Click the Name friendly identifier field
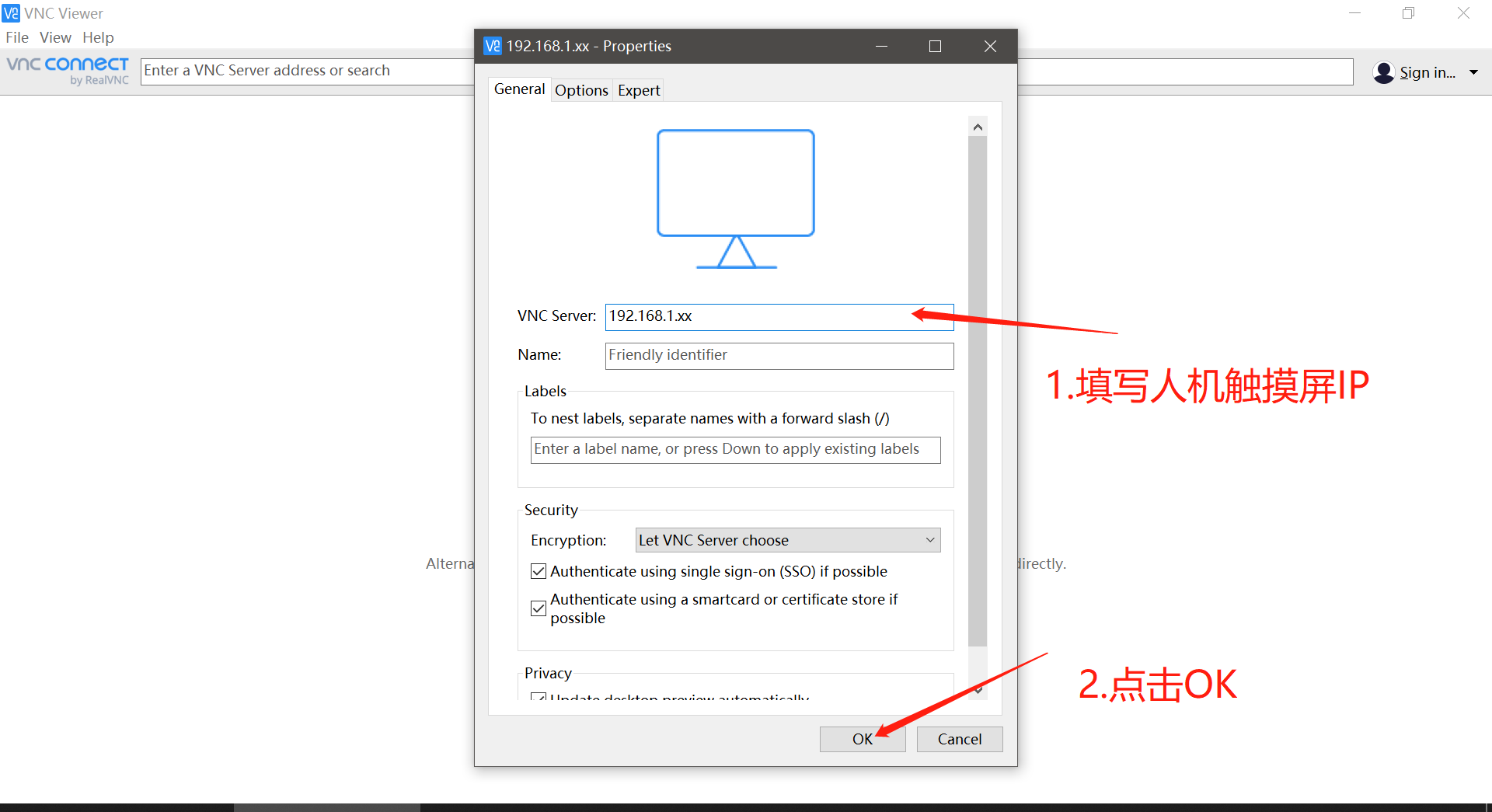 (x=779, y=355)
